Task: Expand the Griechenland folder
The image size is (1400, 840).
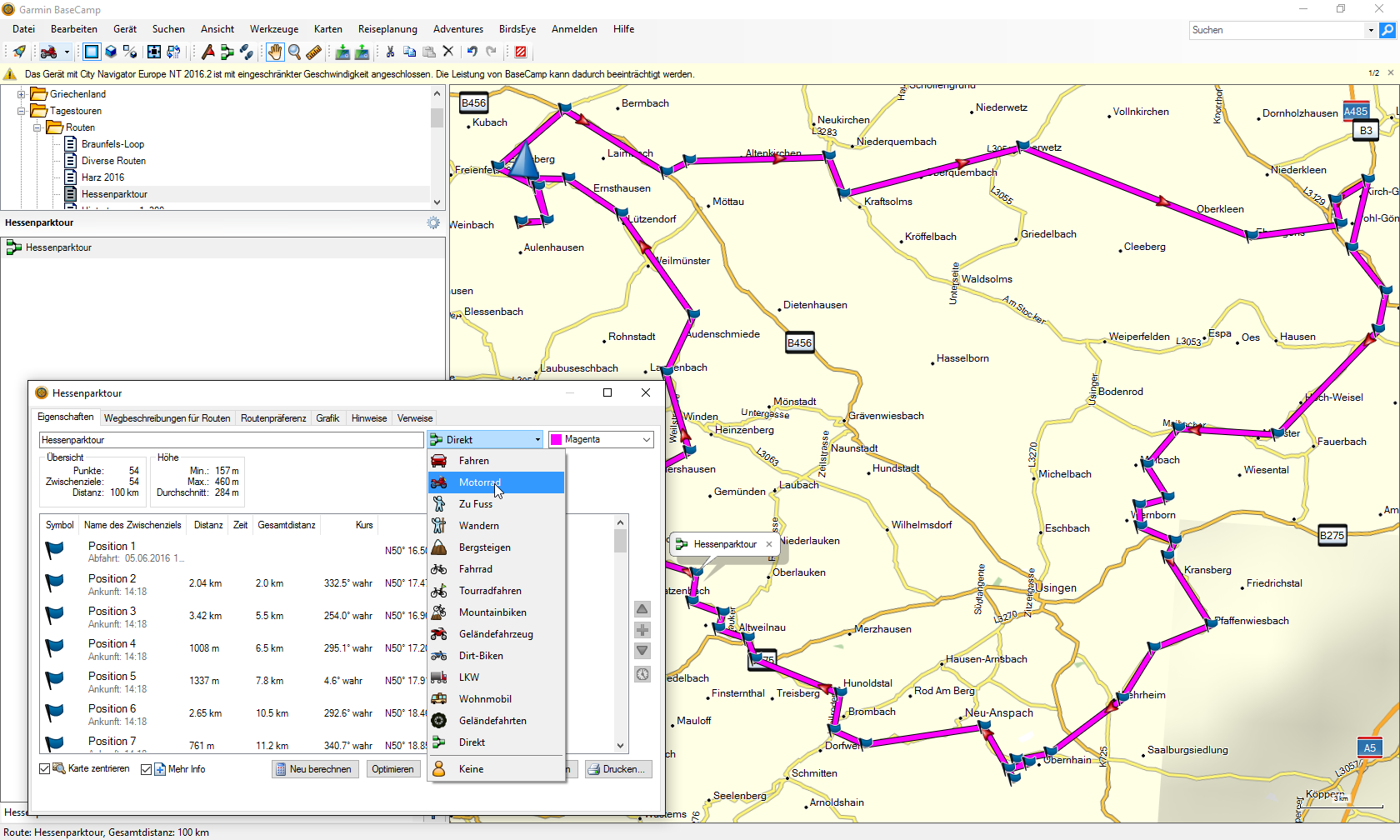Action: 22,94
